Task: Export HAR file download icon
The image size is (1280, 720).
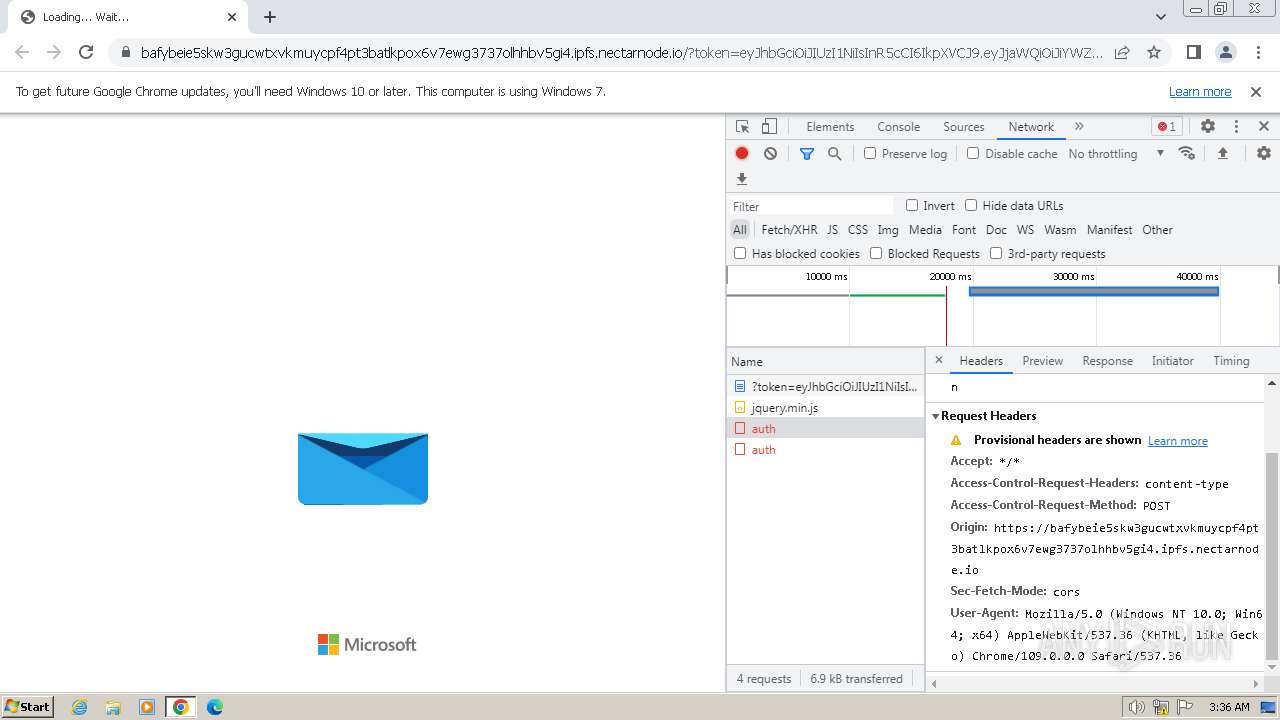Action: coord(742,179)
